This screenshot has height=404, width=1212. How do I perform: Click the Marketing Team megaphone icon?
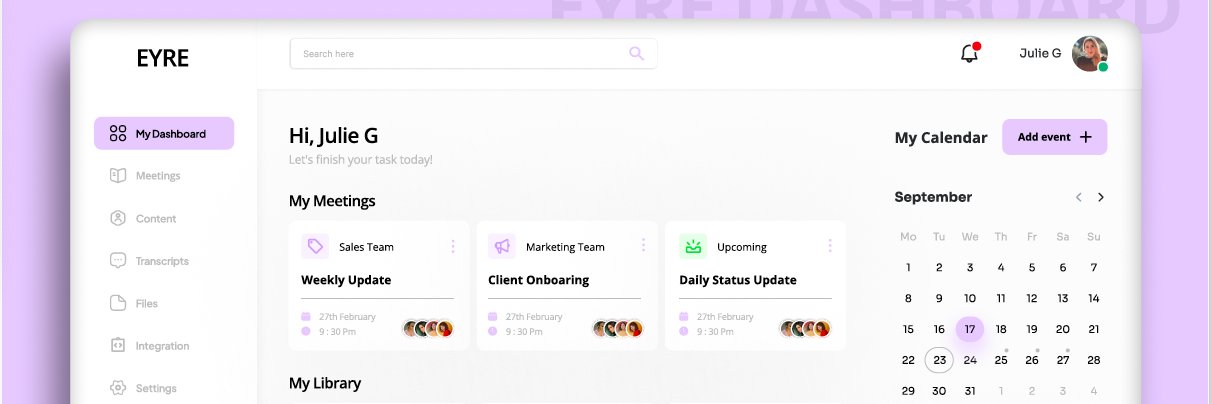(502, 246)
